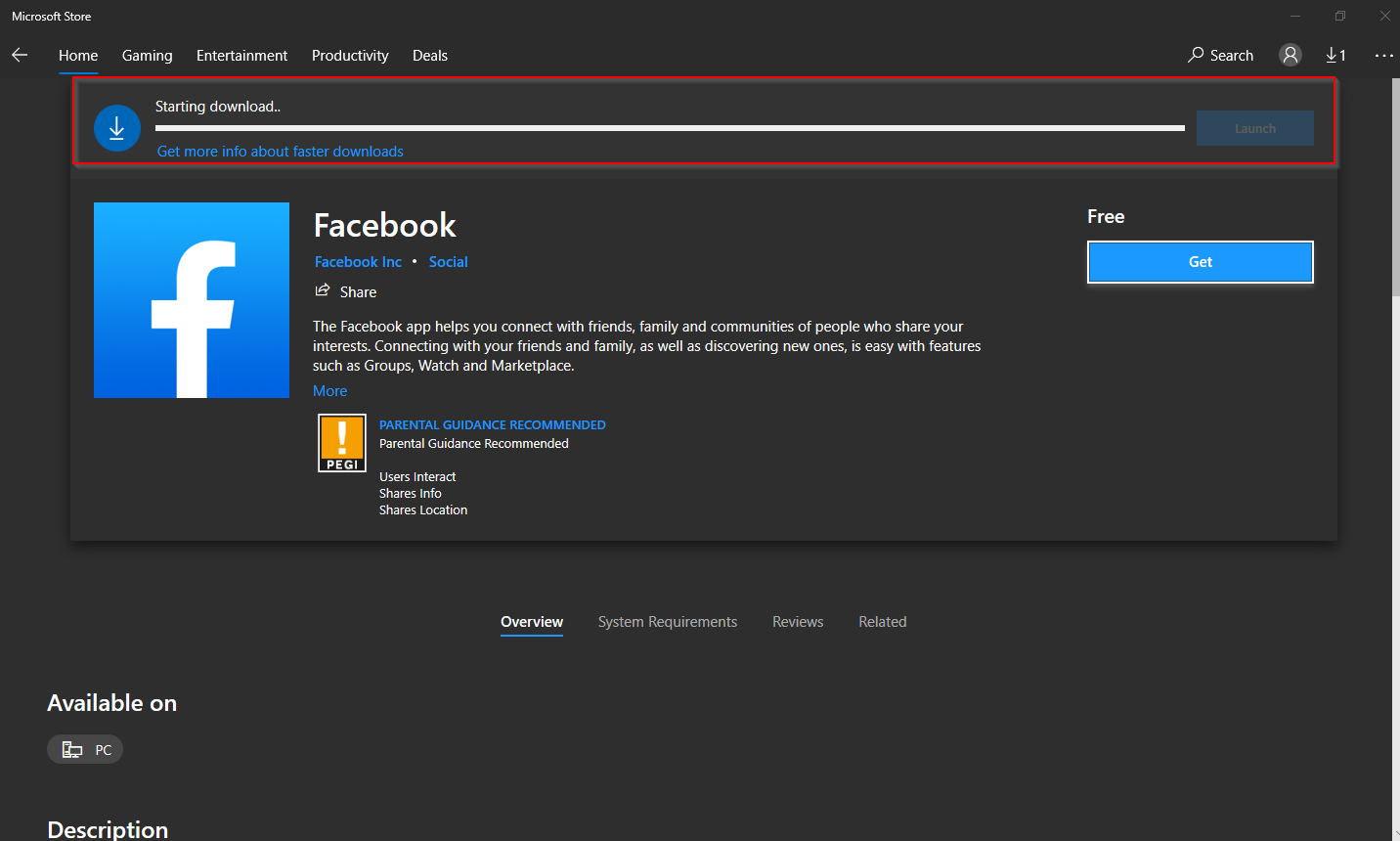Screen dimensions: 1400x841
Task: Open PARENTAL GUIDANCE RECOMMENDED link
Action: pyautogui.click(x=493, y=425)
